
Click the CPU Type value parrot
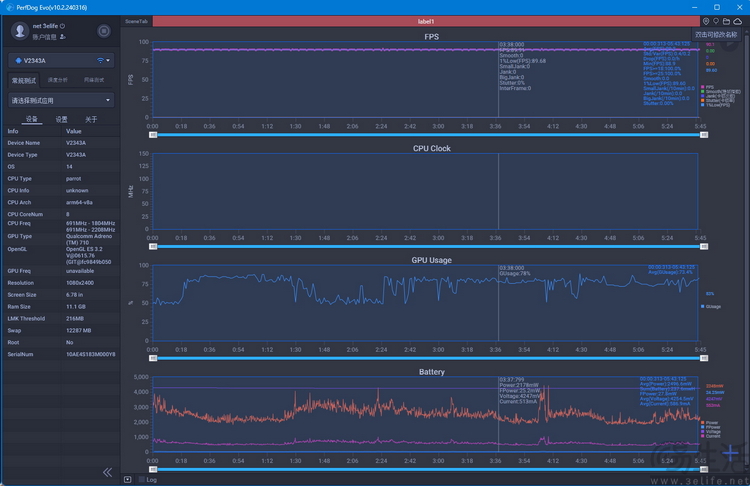point(74,178)
